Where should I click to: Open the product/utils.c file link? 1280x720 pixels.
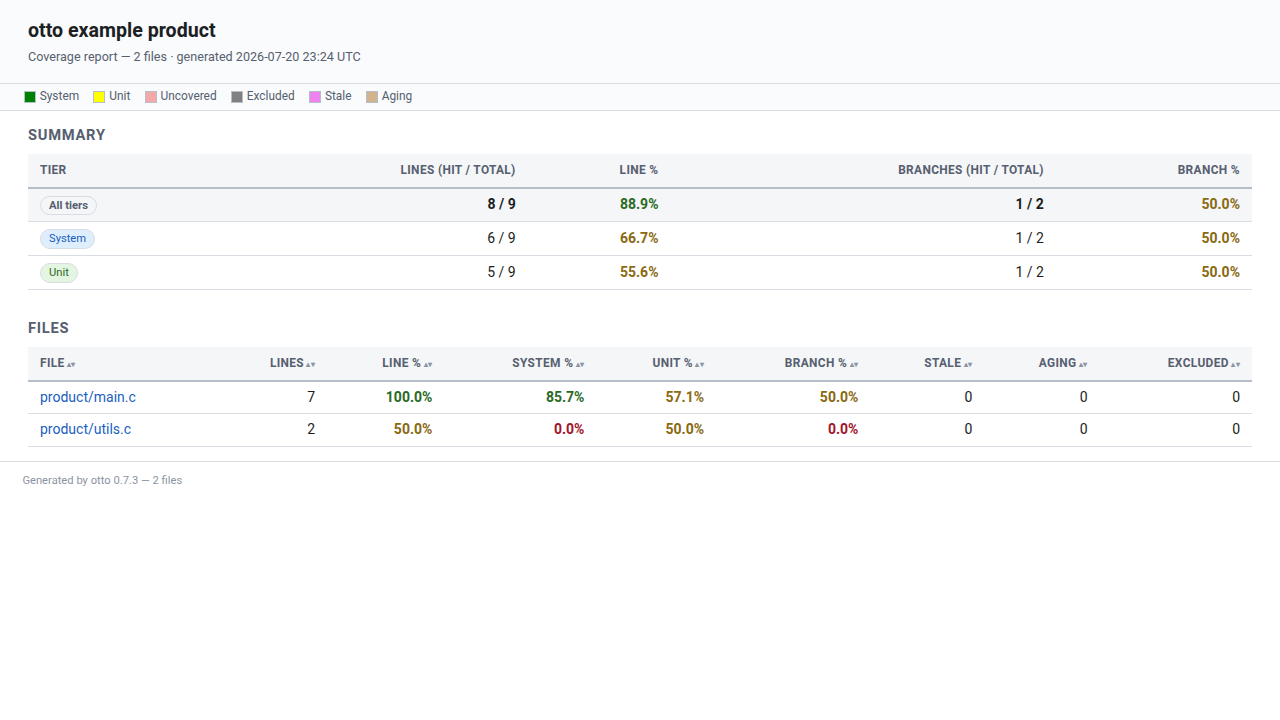85,429
